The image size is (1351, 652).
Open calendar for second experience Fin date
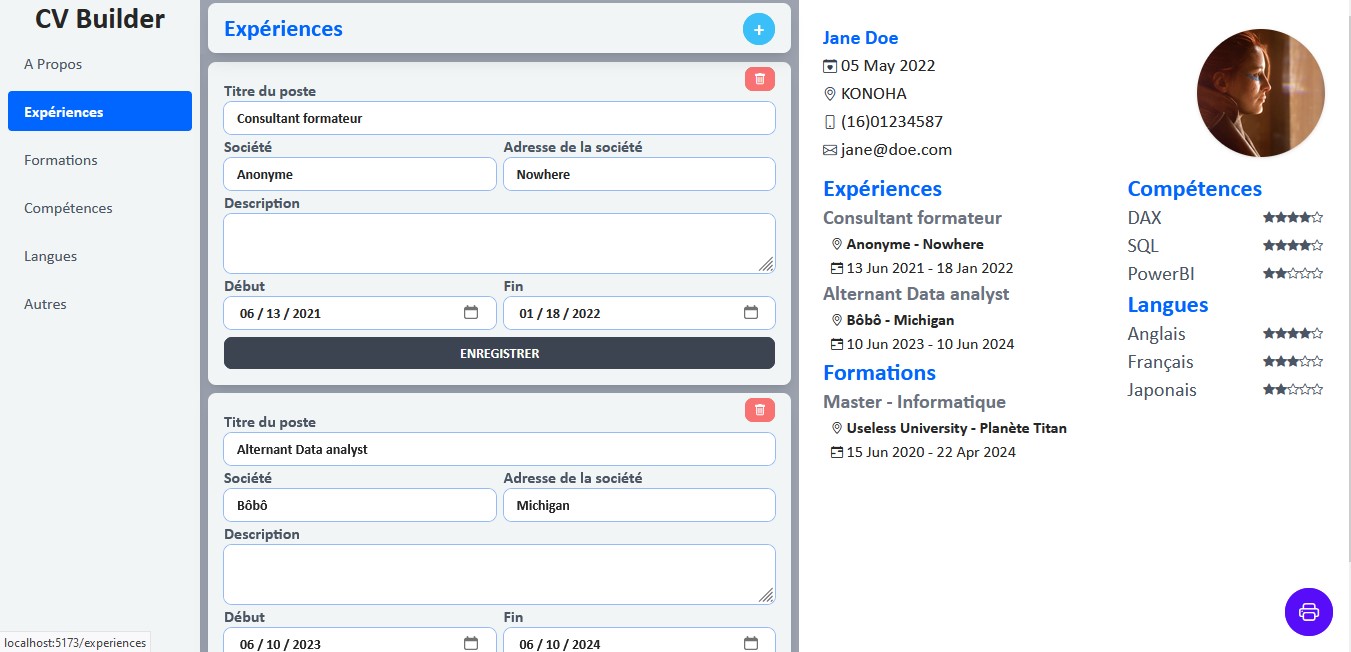tap(750, 643)
